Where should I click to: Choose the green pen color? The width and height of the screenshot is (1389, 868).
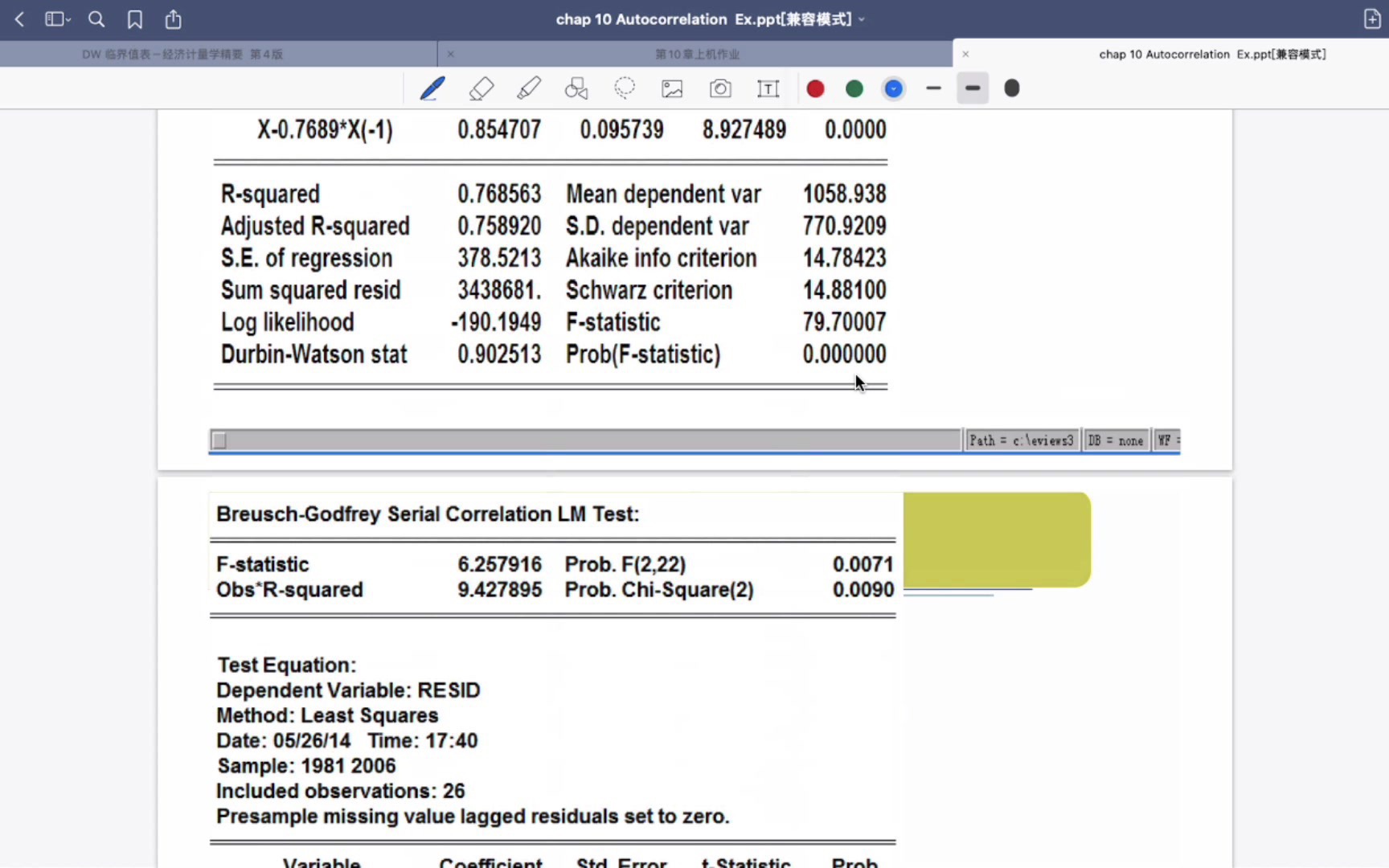point(854,88)
